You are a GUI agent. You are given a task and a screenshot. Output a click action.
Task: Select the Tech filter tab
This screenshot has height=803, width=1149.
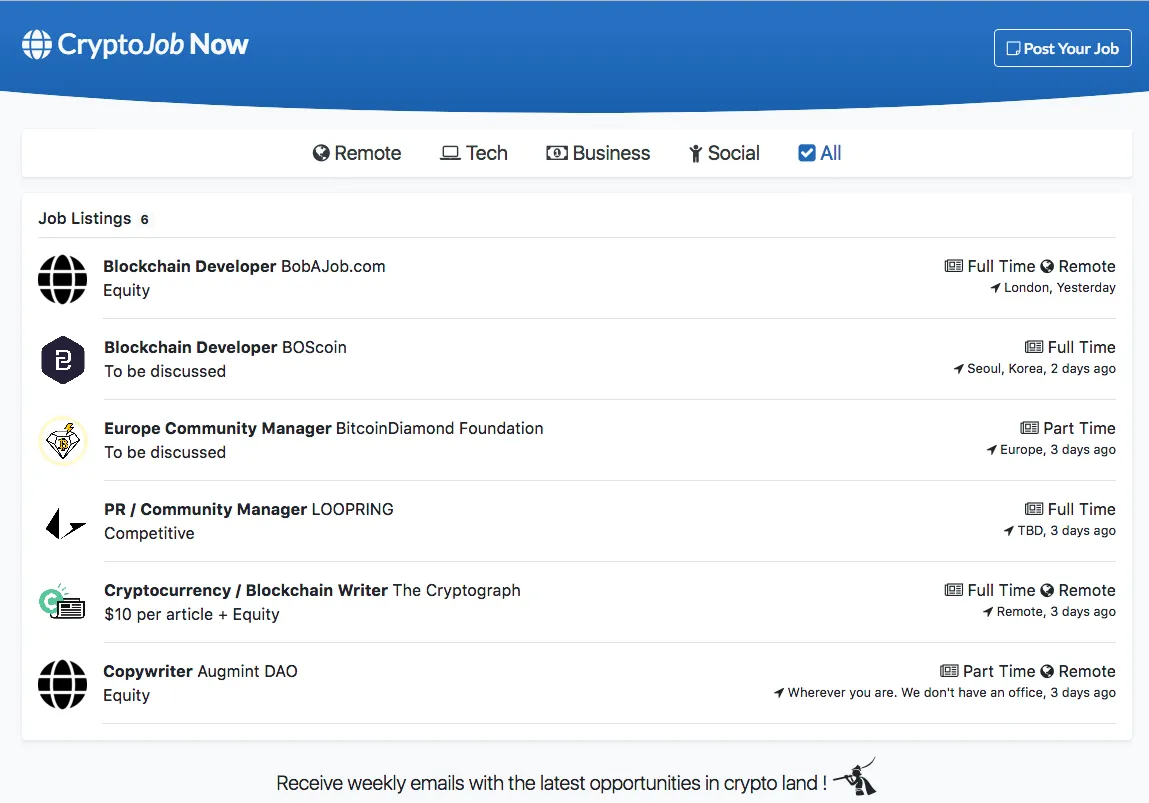tap(473, 153)
